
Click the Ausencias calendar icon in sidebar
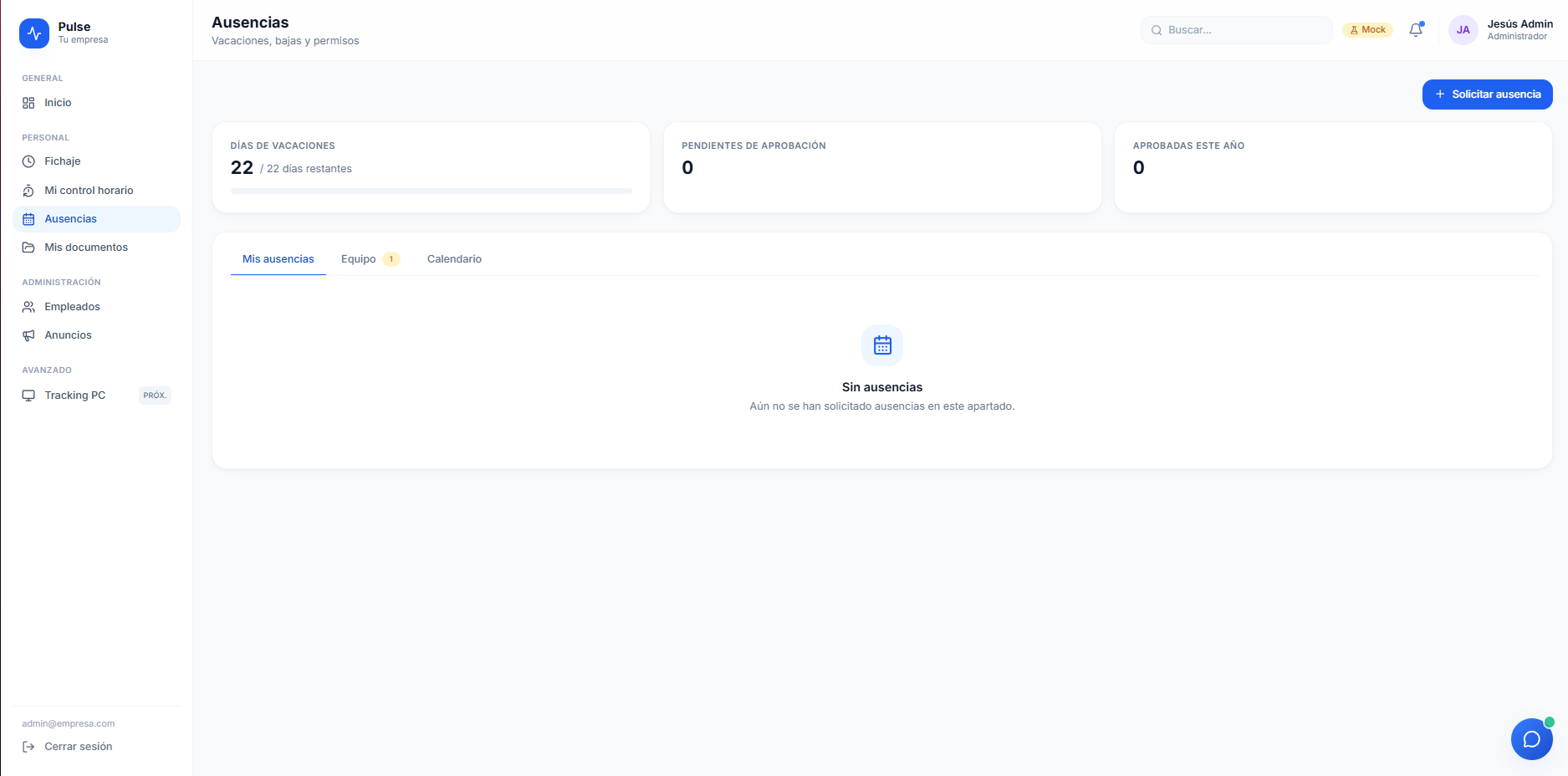click(x=28, y=219)
